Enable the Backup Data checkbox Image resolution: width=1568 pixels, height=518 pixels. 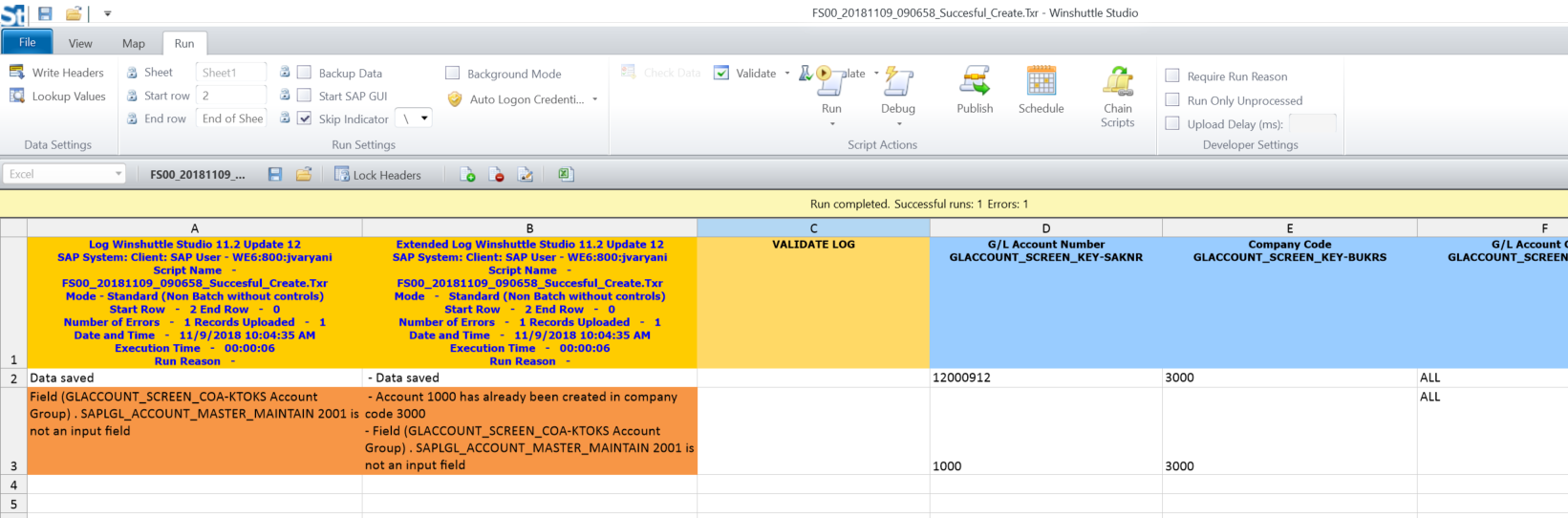305,73
